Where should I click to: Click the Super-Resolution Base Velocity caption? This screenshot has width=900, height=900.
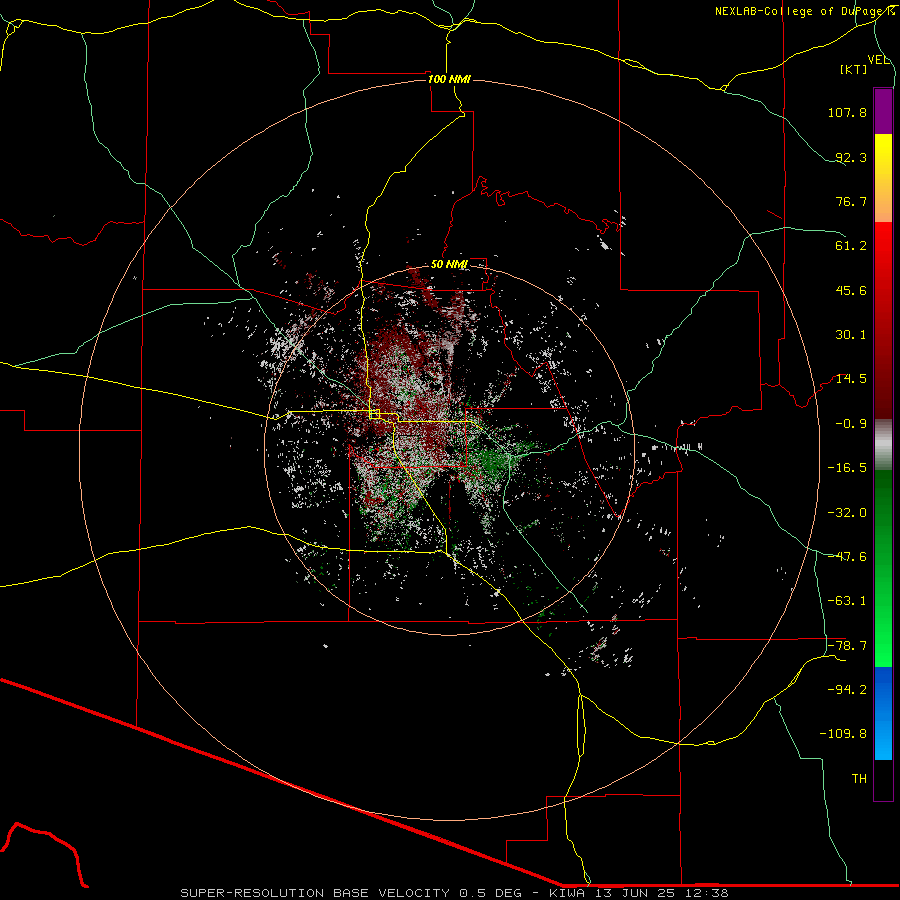pyautogui.click(x=455, y=893)
